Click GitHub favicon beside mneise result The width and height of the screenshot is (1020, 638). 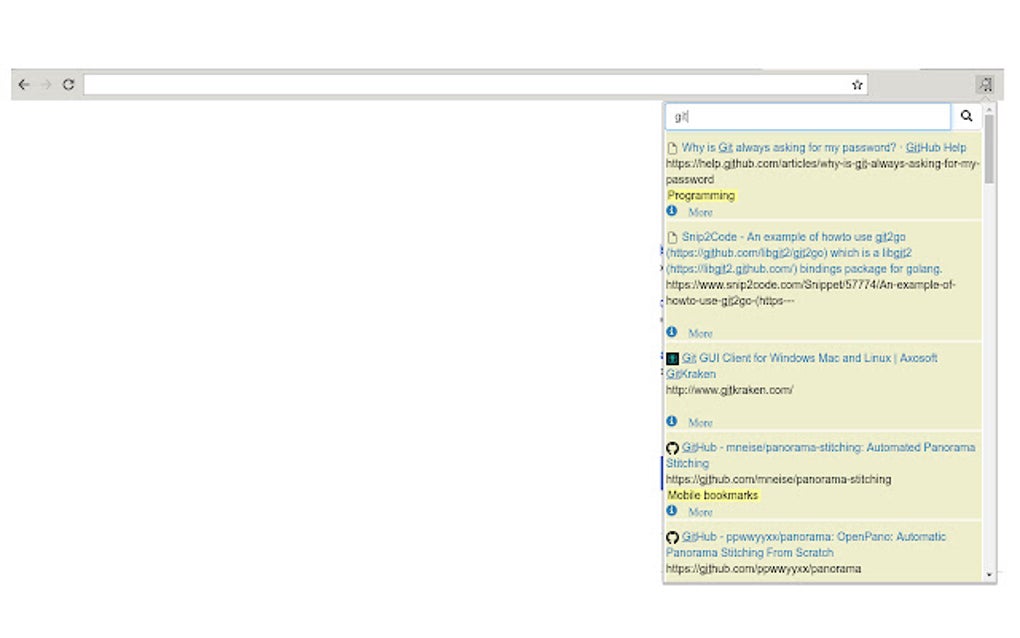[x=673, y=448]
